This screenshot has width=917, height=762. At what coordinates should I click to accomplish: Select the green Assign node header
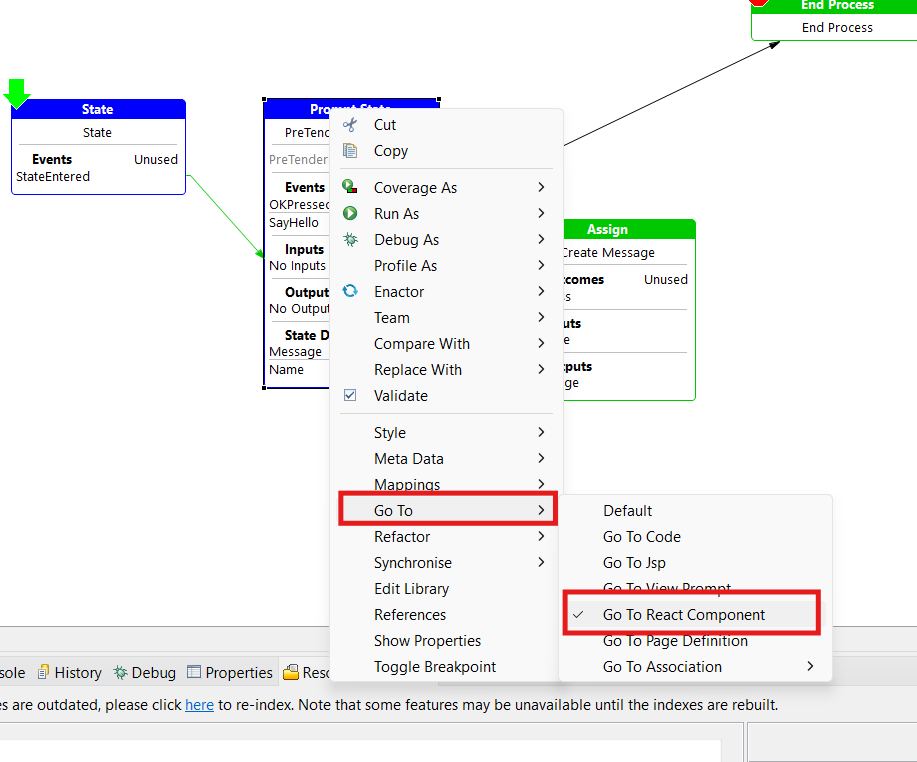tap(629, 229)
